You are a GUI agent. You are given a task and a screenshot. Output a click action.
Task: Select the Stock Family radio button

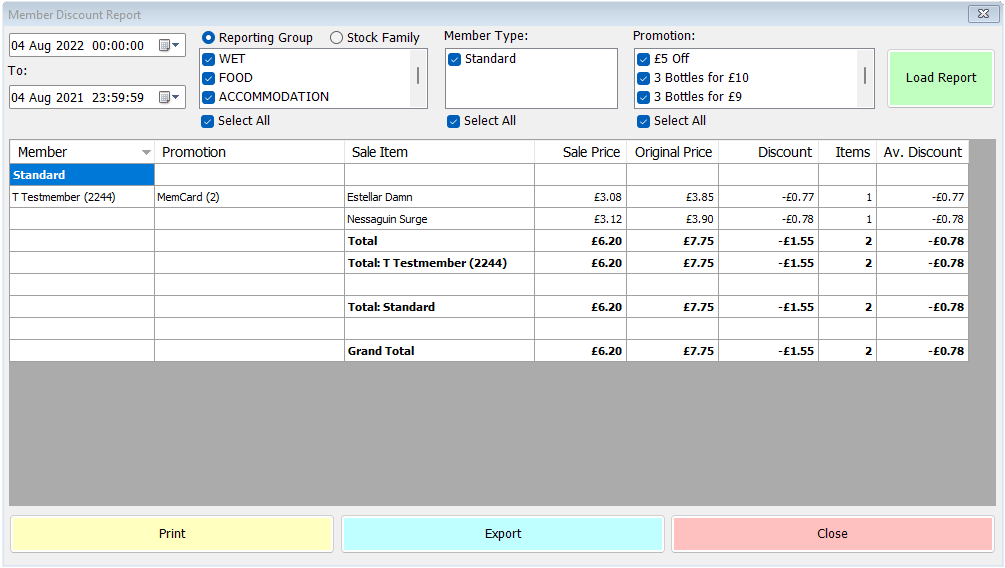[336, 38]
